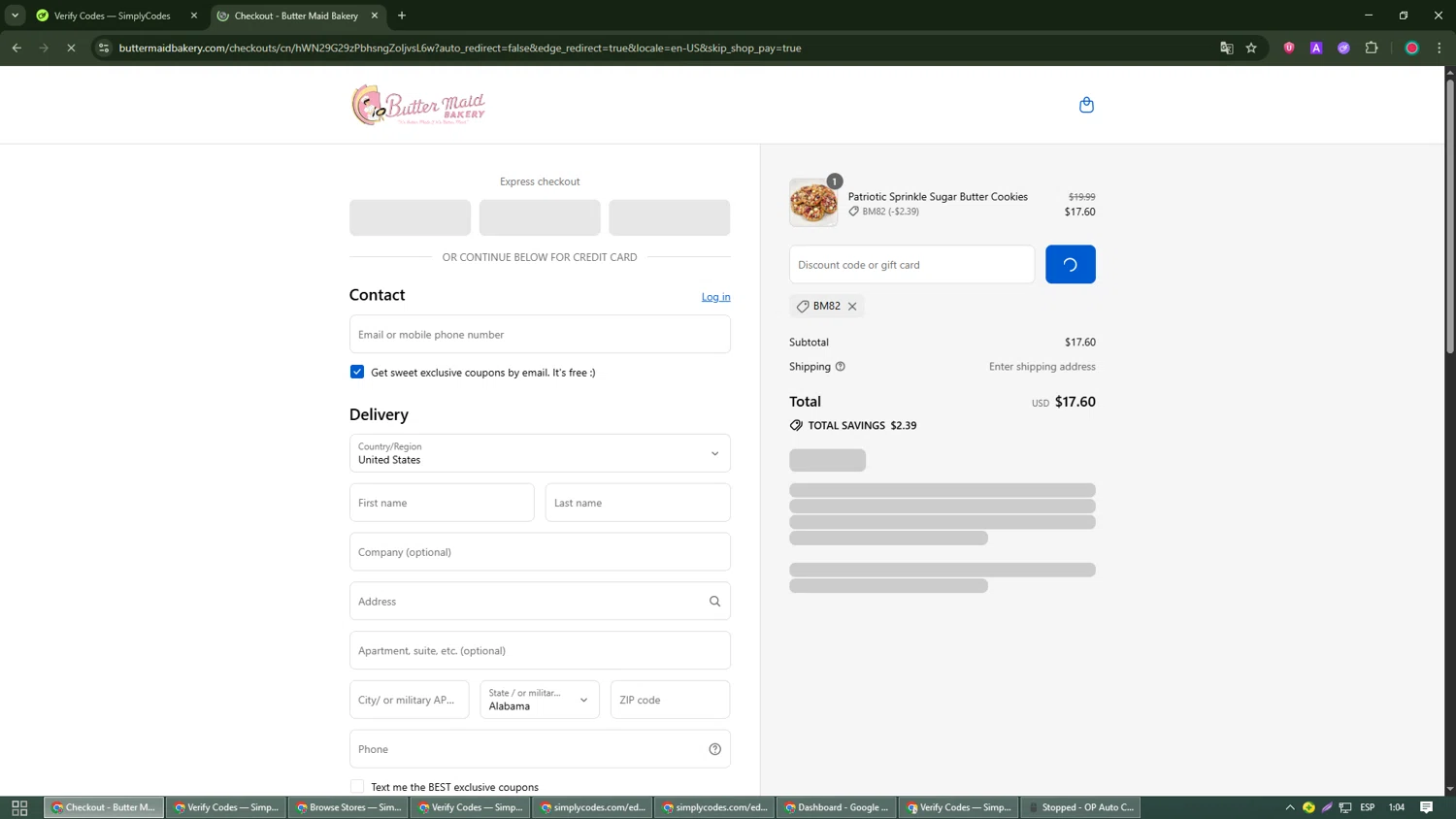Screen dimensions: 1456x819
Task: Open the Country/Region dropdown
Action: [540, 453]
